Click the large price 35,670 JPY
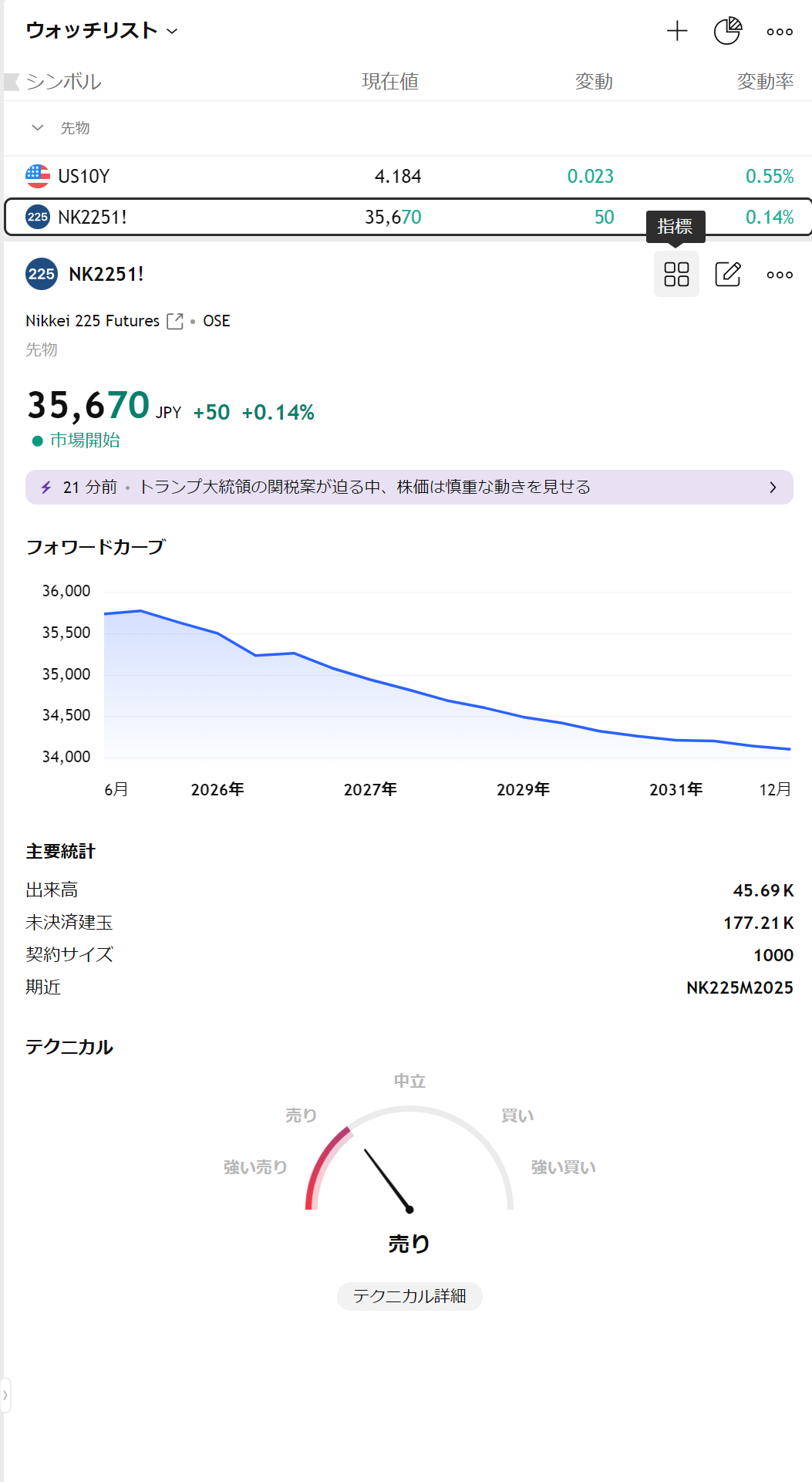This screenshot has height=1482, width=812. 104,406
